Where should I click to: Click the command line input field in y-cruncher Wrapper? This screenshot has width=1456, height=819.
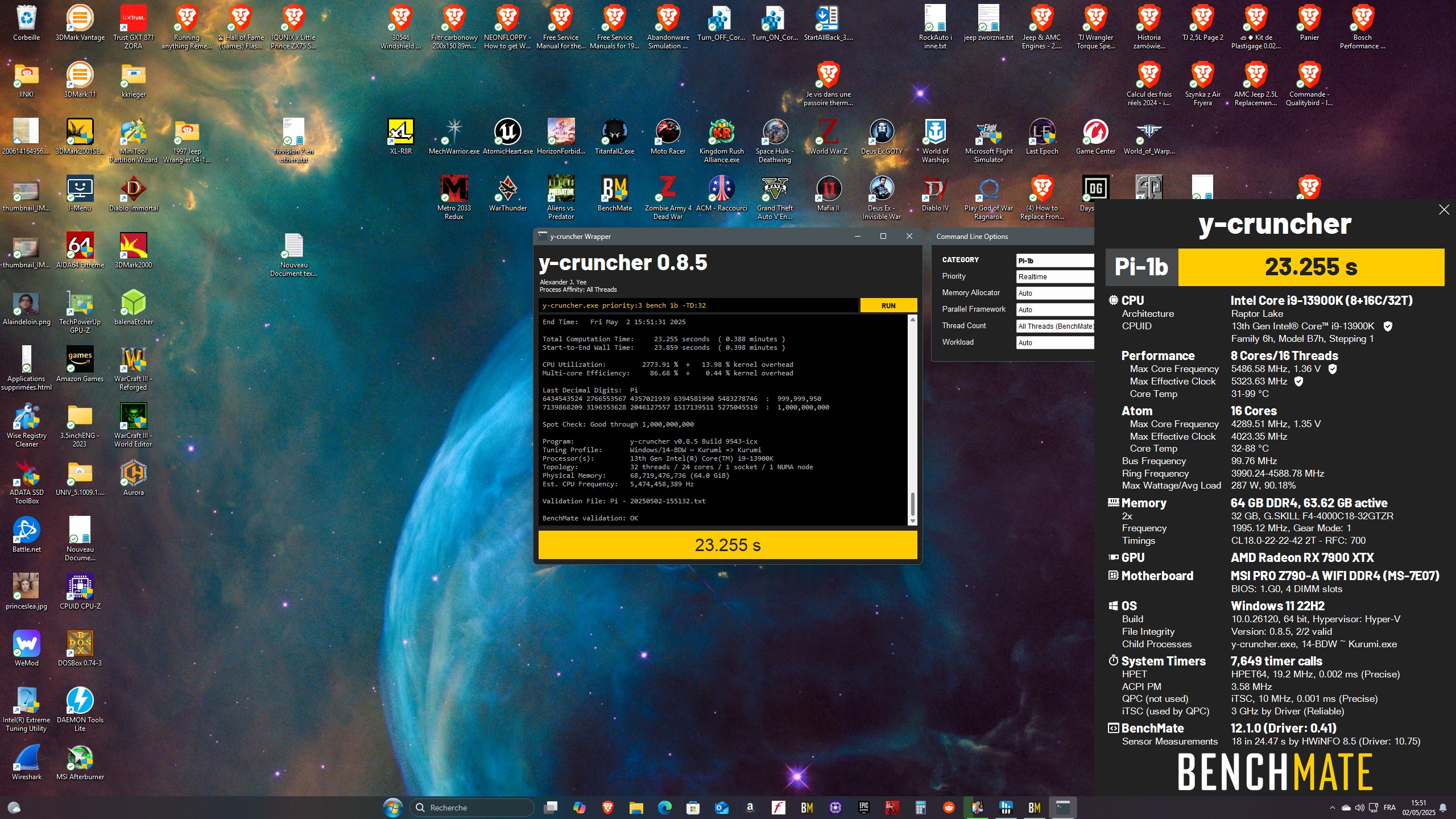[x=698, y=305]
